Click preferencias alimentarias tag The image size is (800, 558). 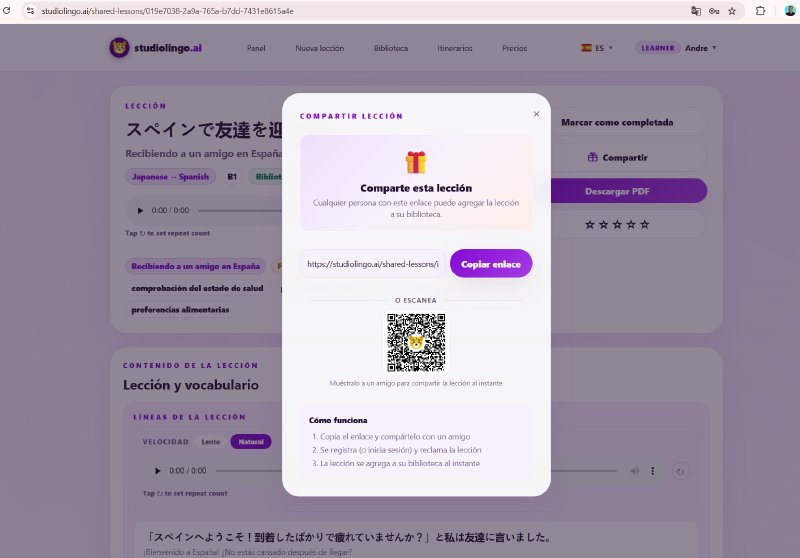coord(180,310)
